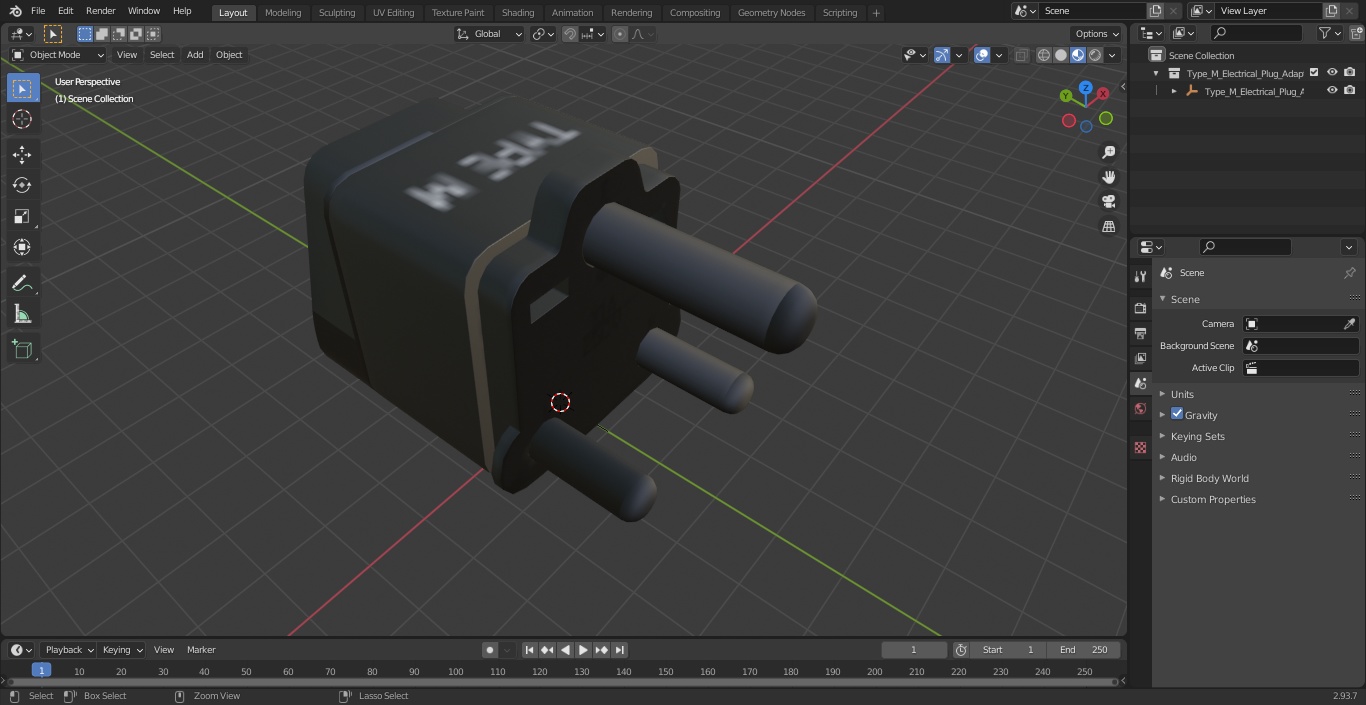Select wireframe viewport shading

[1044, 55]
